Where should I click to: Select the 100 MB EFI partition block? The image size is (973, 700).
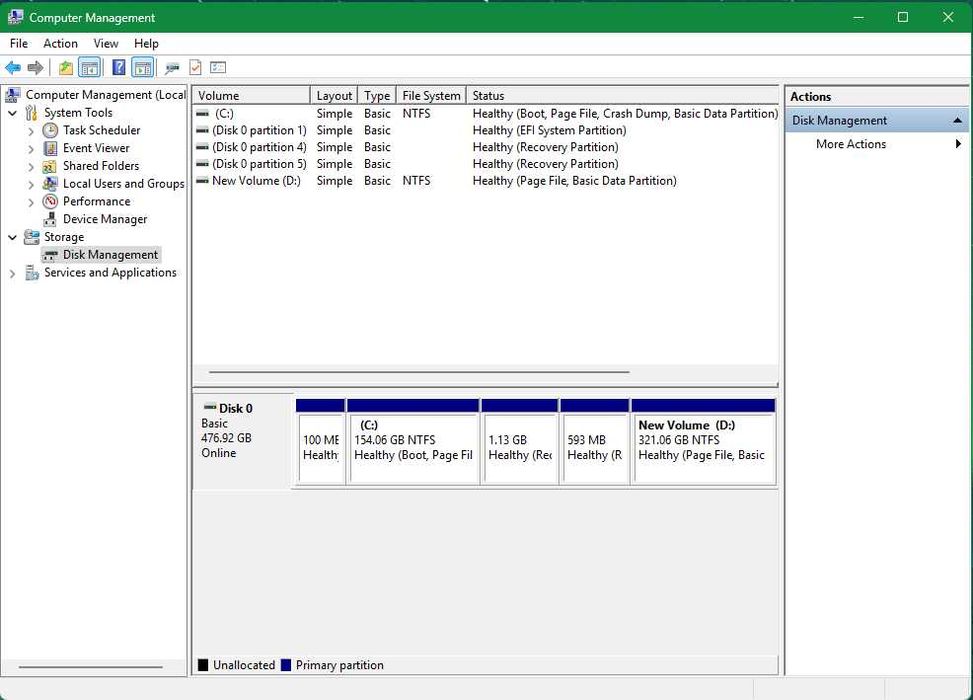tap(320, 442)
